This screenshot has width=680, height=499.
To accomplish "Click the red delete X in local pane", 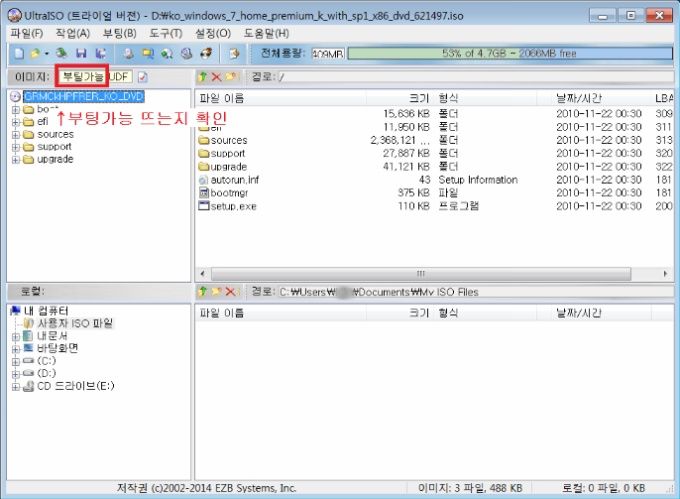I will 230,292.
